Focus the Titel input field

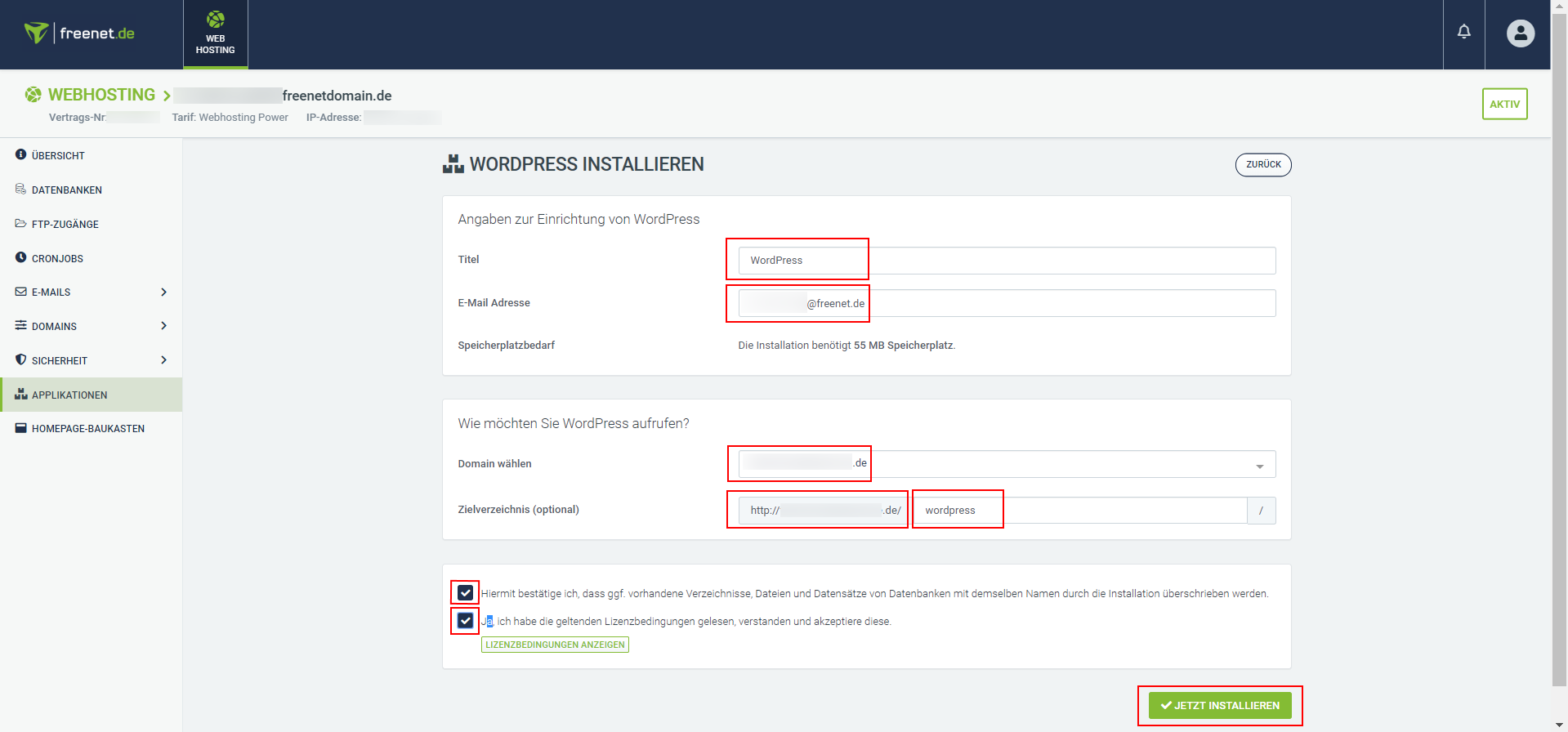coord(1007,261)
